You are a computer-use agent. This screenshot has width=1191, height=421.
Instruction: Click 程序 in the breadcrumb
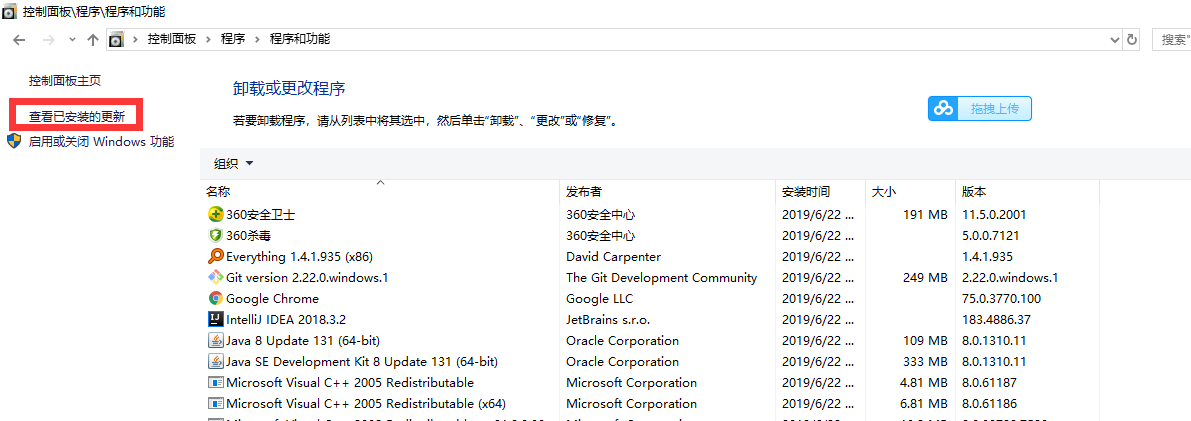pyautogui.click(x=233, y=39)
